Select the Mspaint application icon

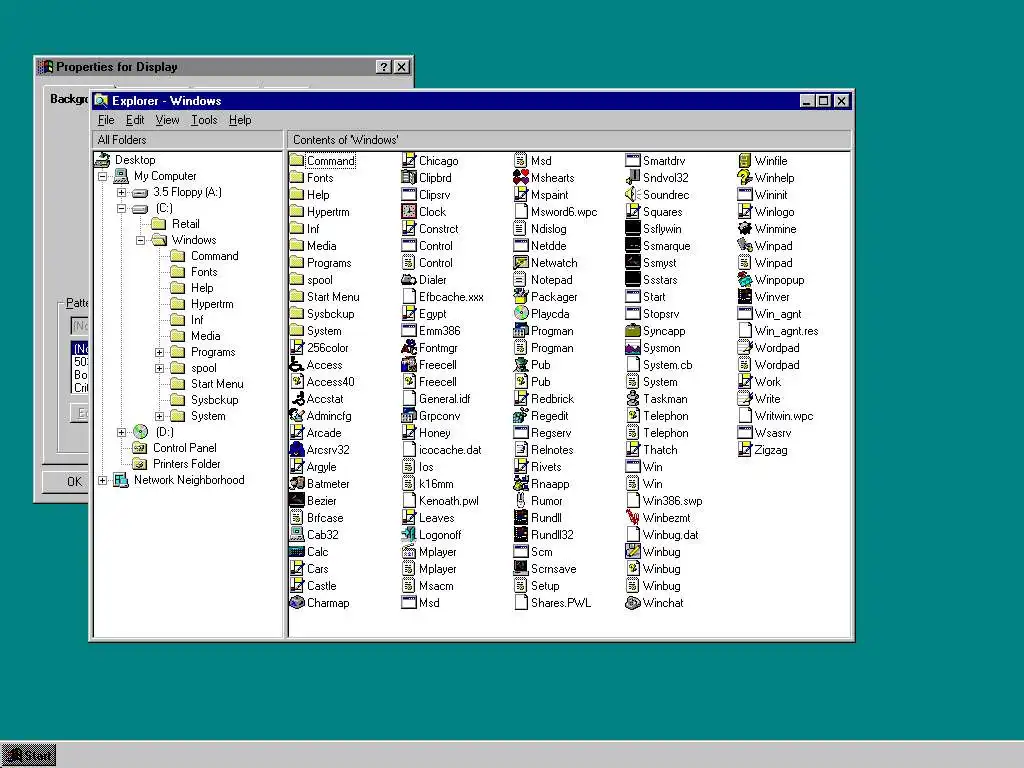520,195
